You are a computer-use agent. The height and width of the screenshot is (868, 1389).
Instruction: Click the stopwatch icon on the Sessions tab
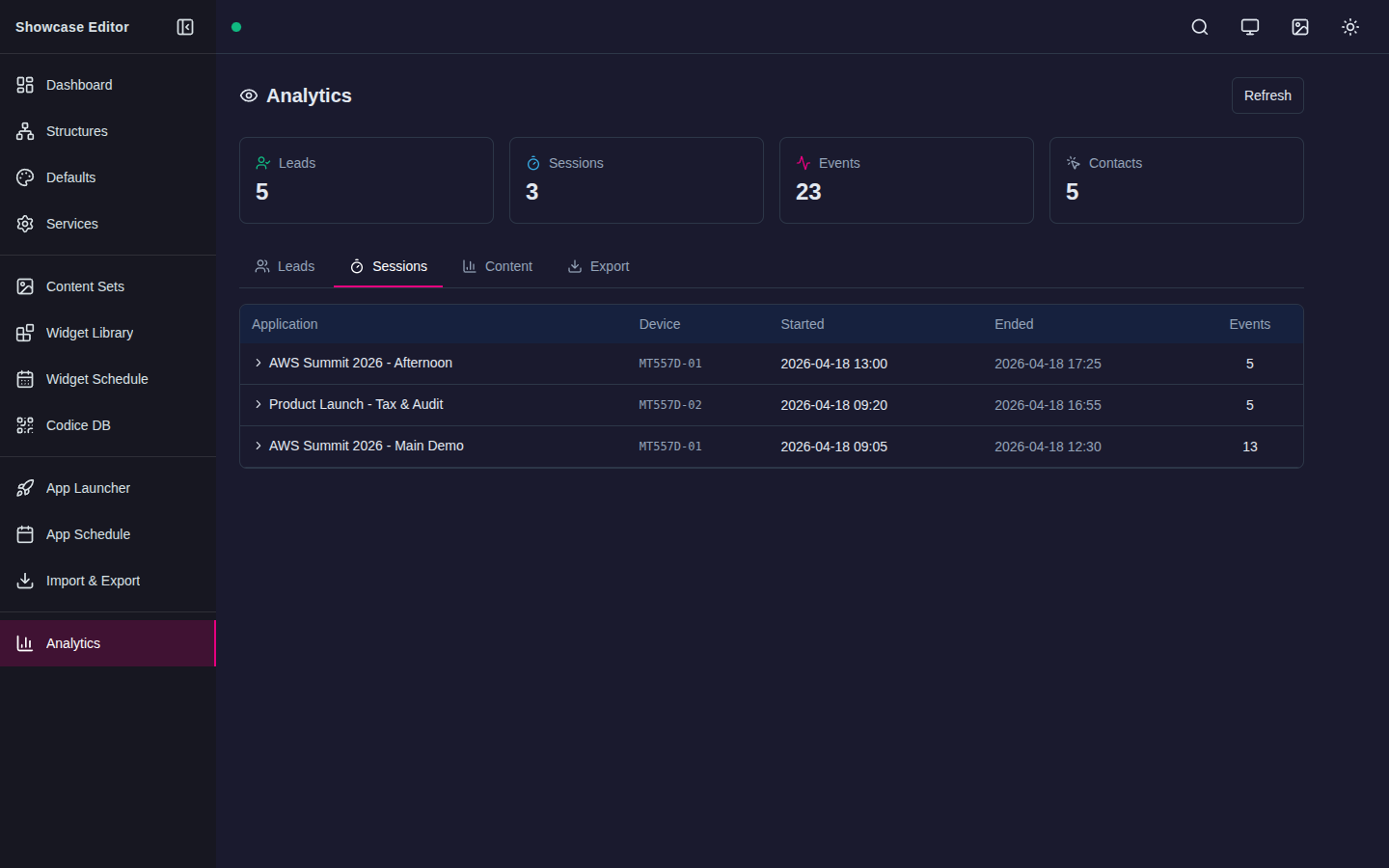tap(357, 266)
